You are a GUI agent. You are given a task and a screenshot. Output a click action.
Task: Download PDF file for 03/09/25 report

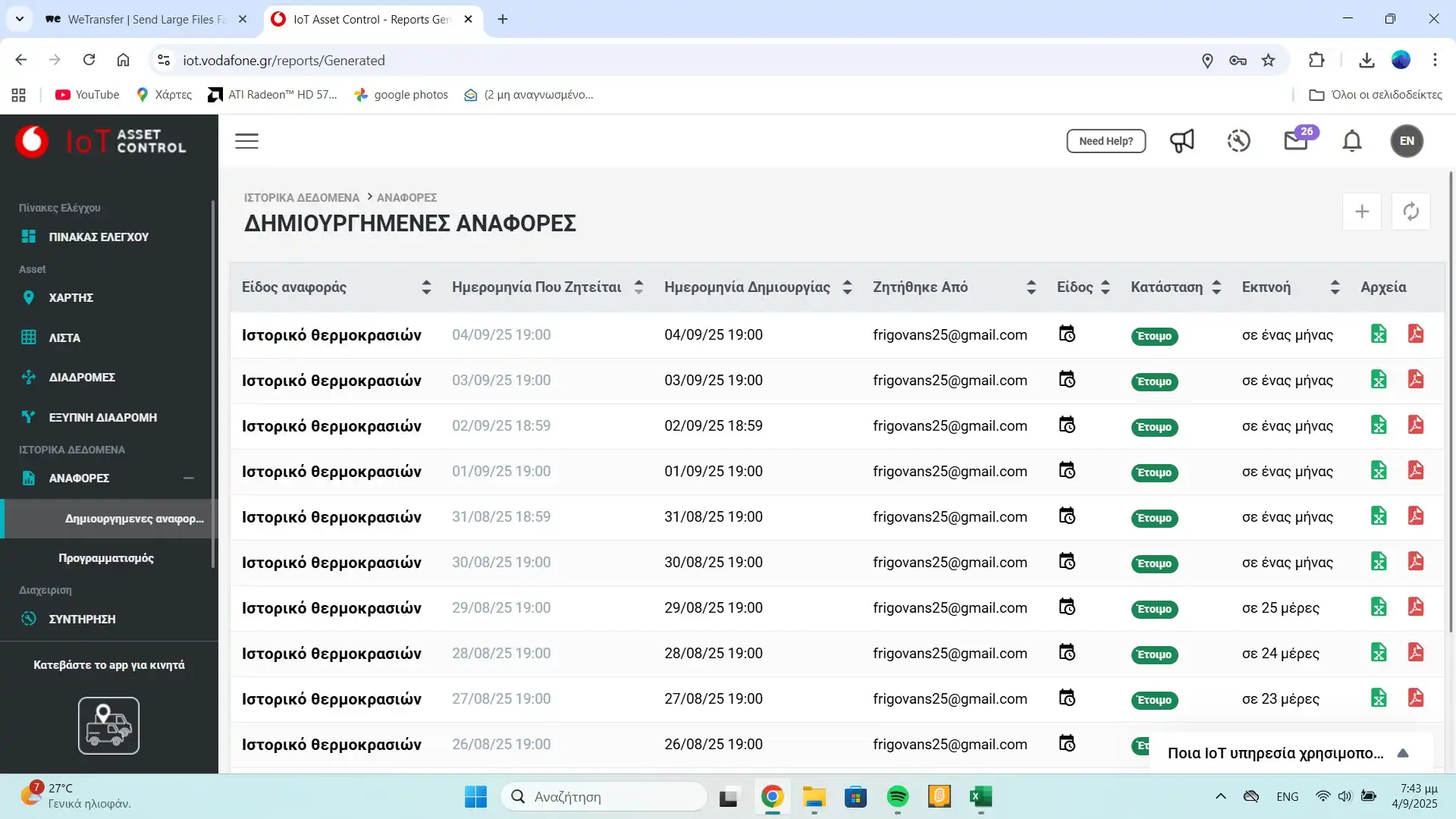pos(1415,380)
